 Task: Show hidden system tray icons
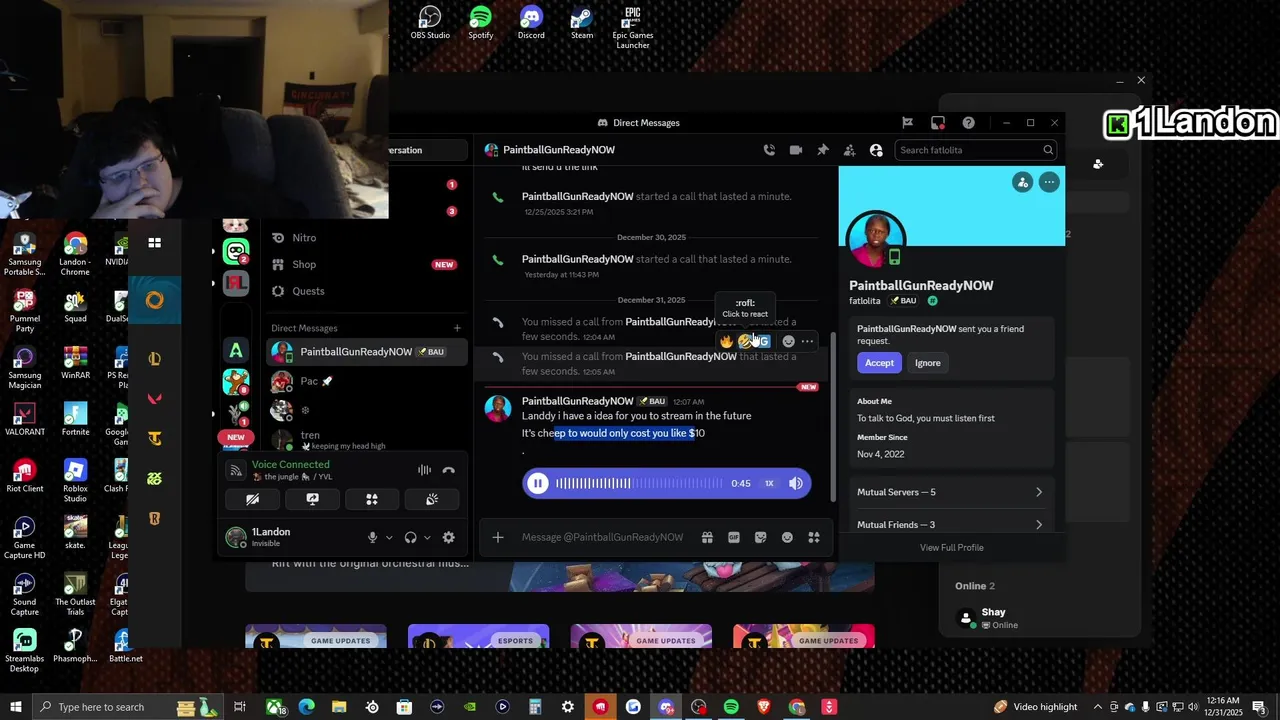(1098, 707)
